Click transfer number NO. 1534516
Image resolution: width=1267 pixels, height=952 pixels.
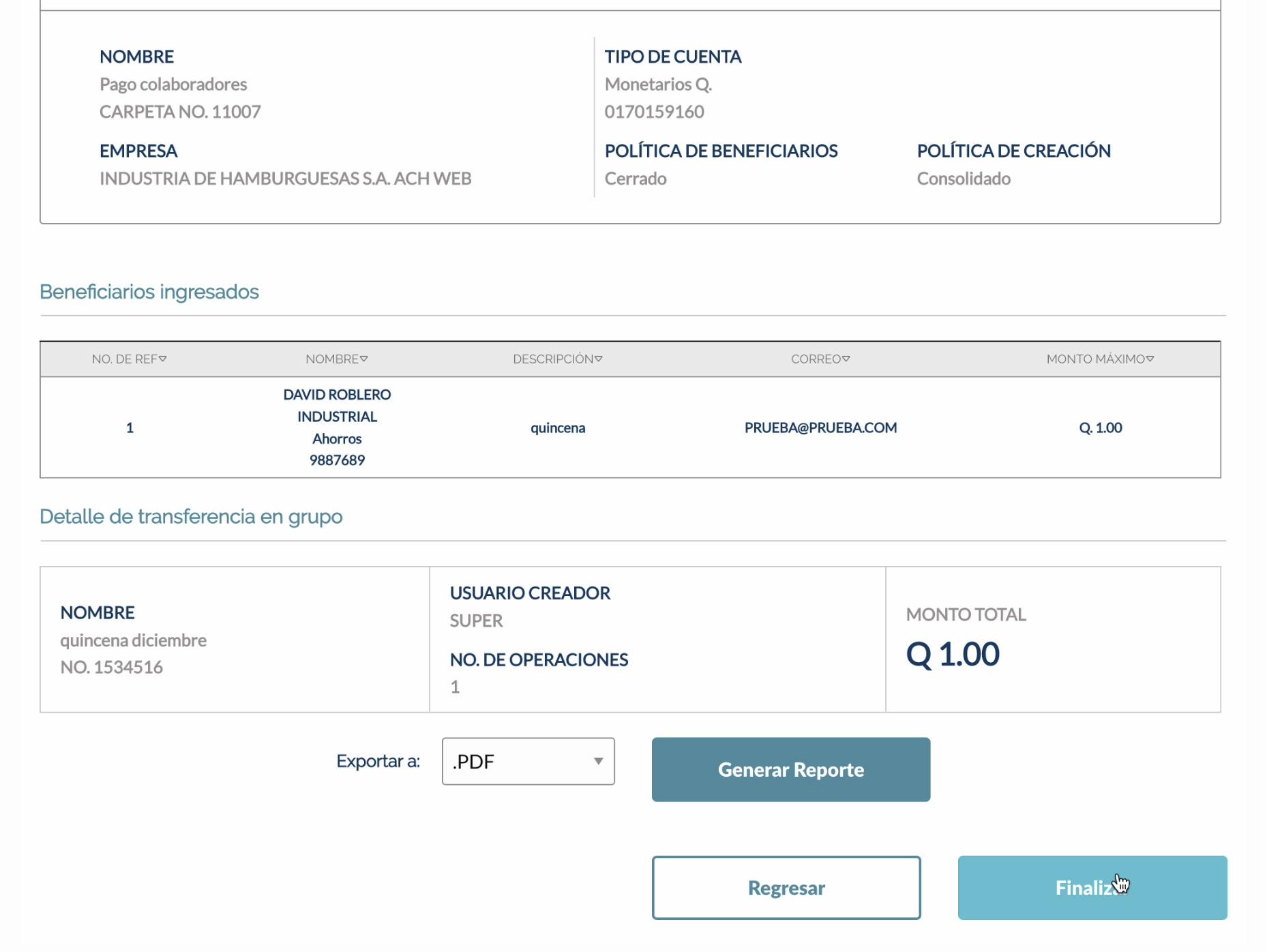[112, 667]
